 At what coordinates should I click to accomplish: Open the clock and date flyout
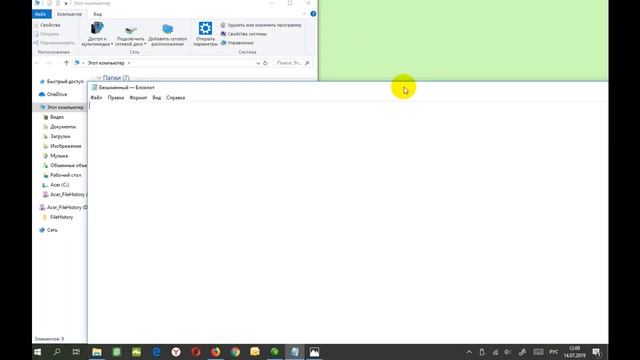[x=574, y=352]
